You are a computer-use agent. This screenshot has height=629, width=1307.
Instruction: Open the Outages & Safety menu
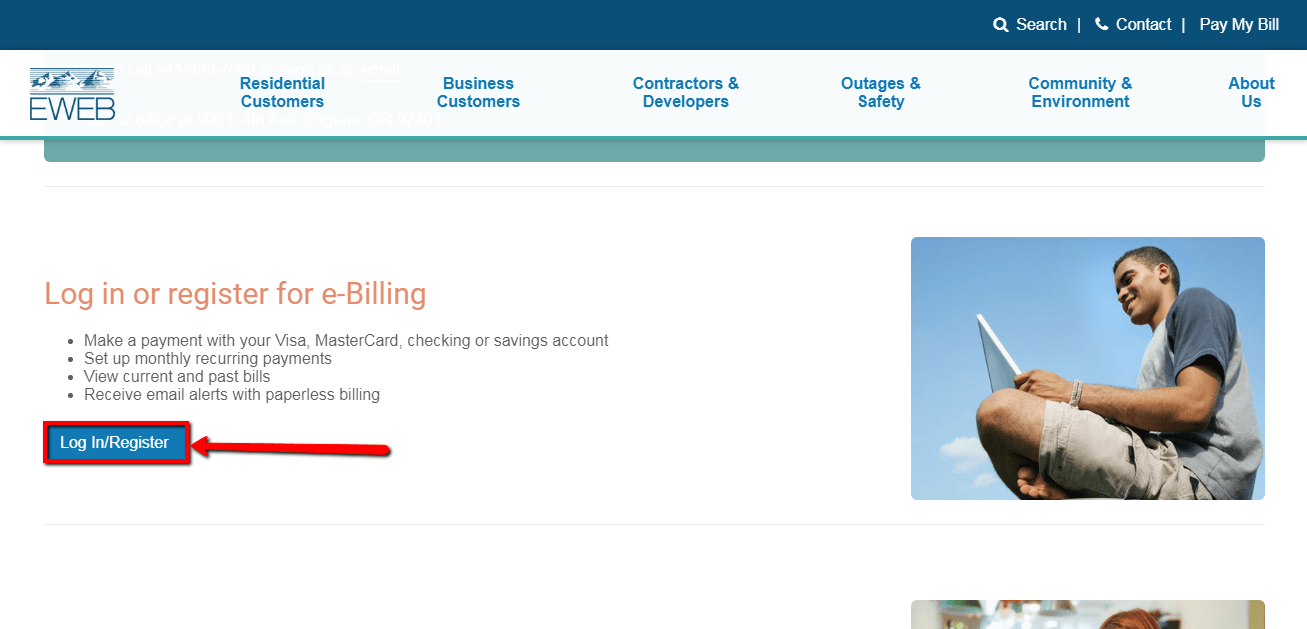click(x=881, y=93)
